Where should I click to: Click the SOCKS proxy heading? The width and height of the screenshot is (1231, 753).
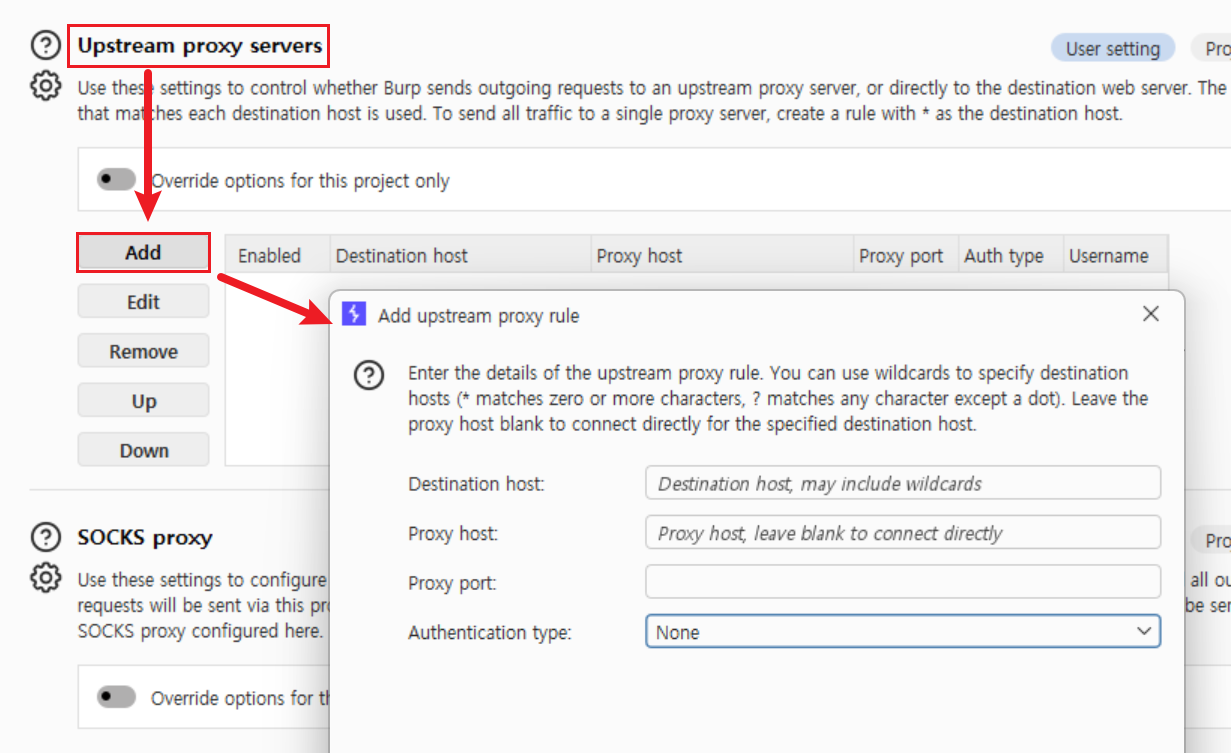click(145, 538)
